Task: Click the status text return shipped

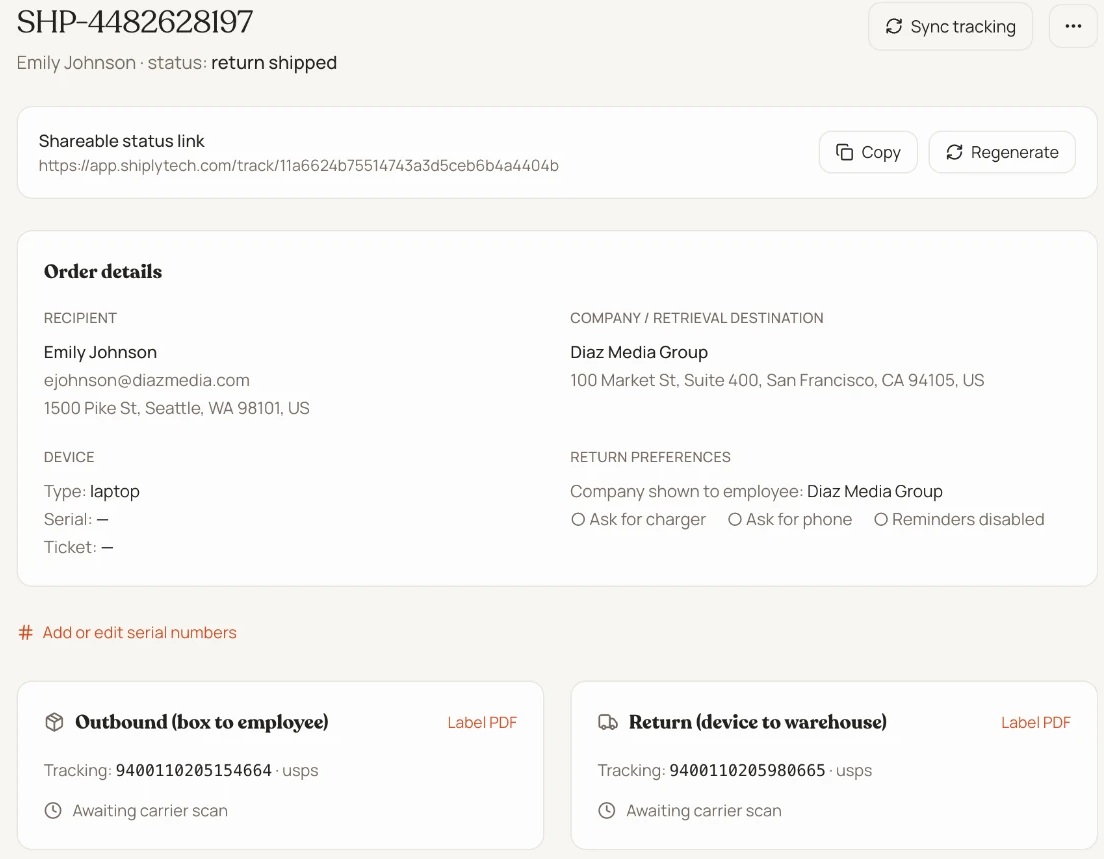Action: pos(274,63)
